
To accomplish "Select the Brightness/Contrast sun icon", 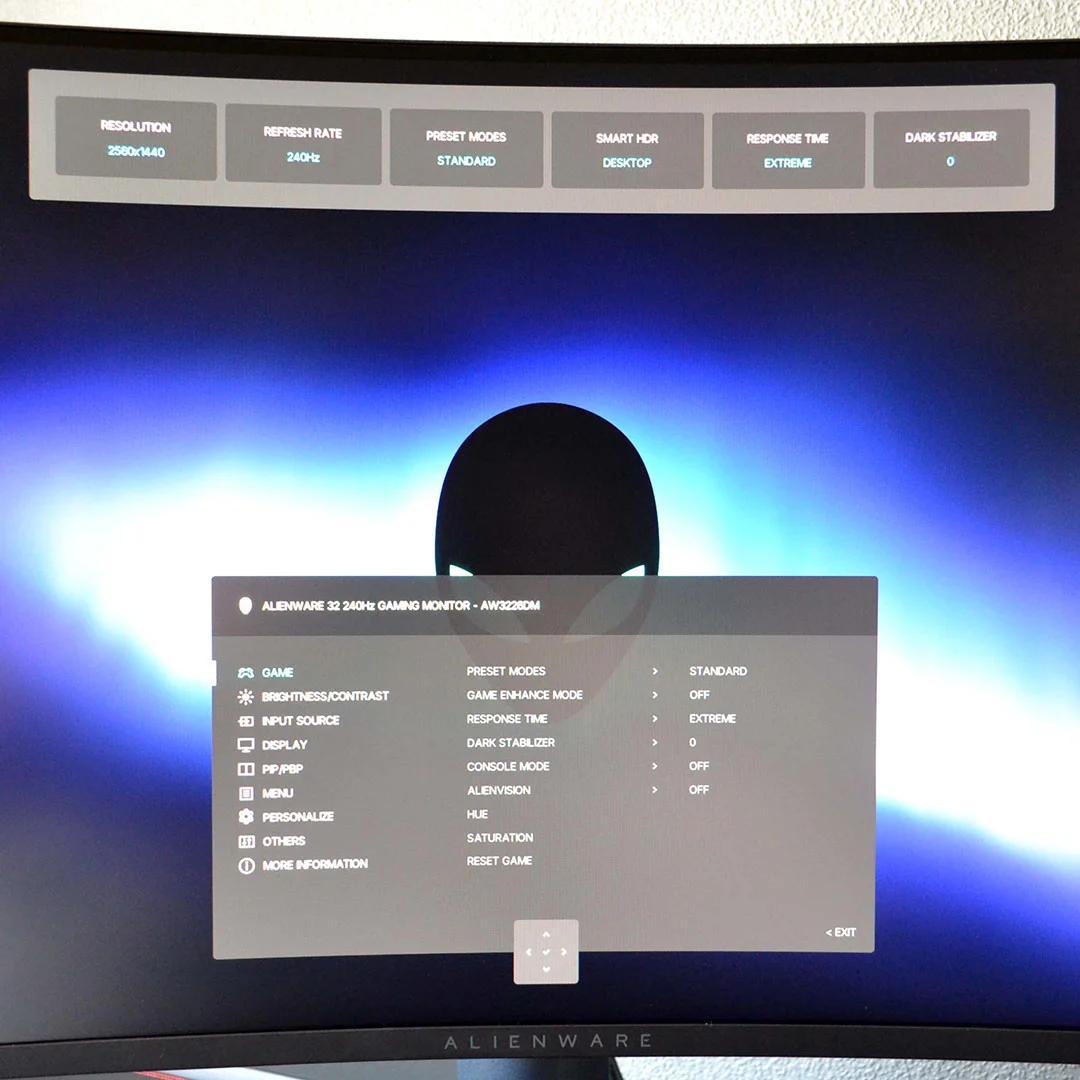I will [245, 697].
